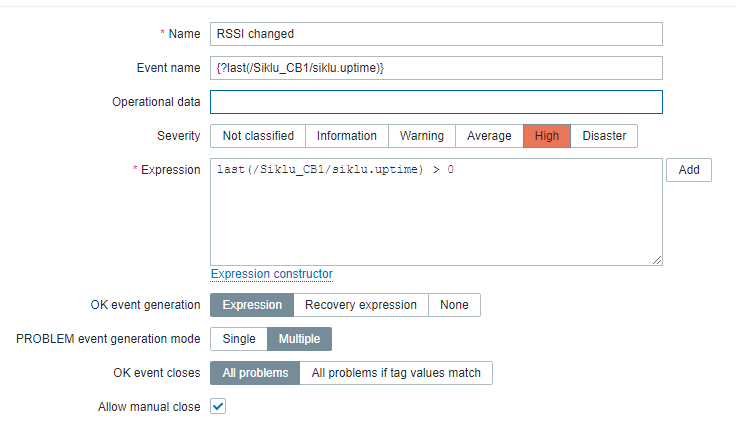Select Multiple PROBLEM event generation mode
The image size is (736, 429).
300,339
